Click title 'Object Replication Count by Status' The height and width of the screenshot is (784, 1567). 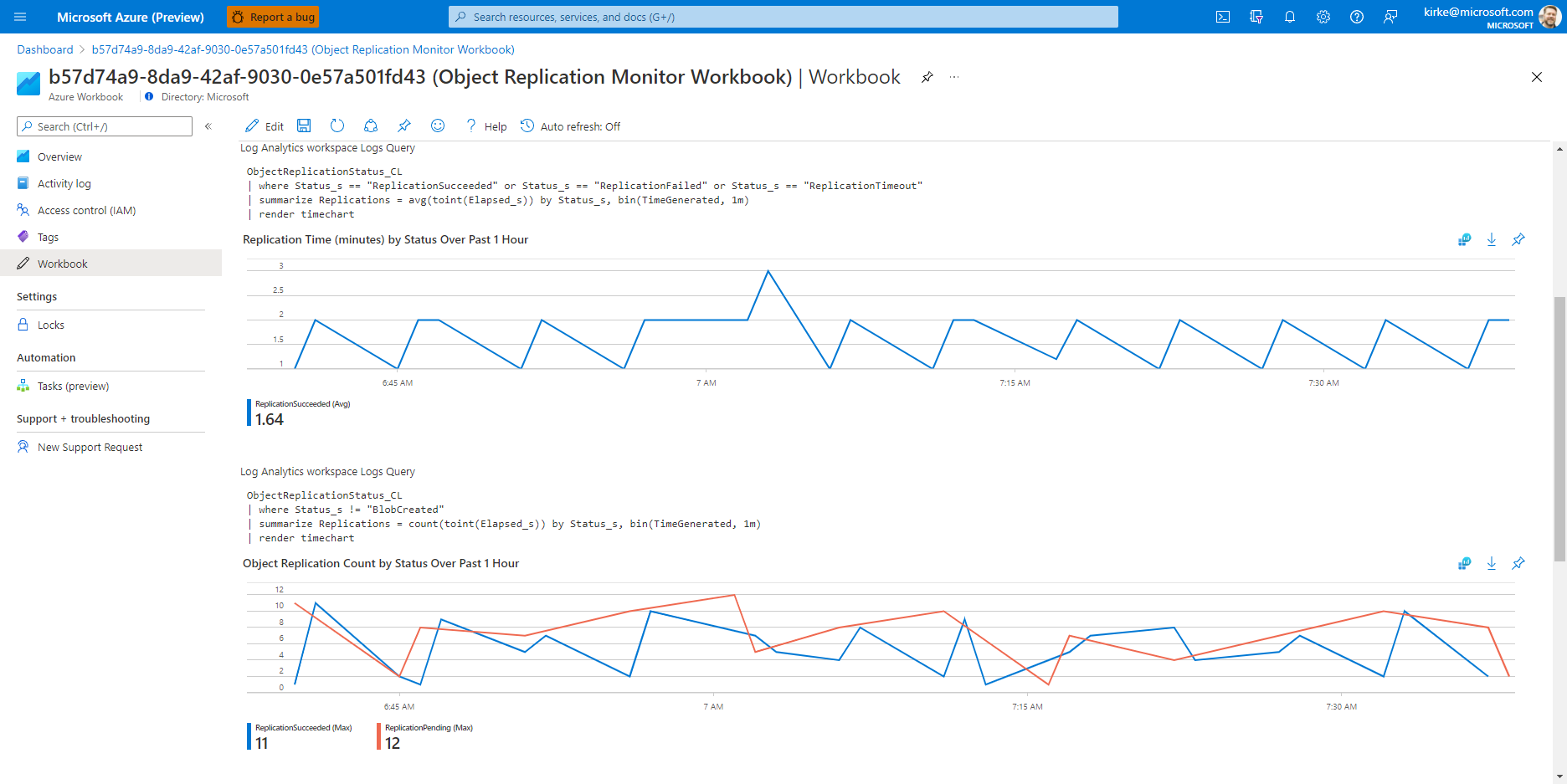[381, 563]
